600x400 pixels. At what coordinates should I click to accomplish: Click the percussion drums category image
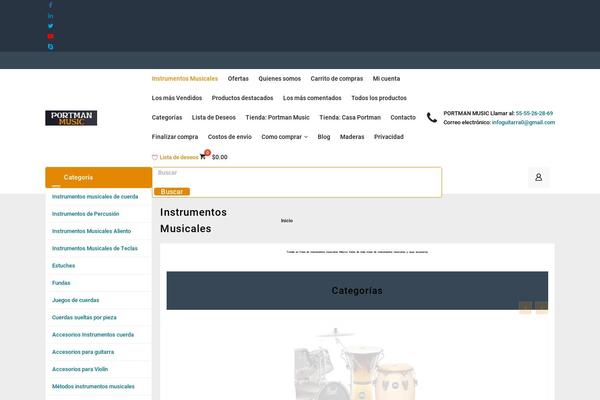pos(357,363)
